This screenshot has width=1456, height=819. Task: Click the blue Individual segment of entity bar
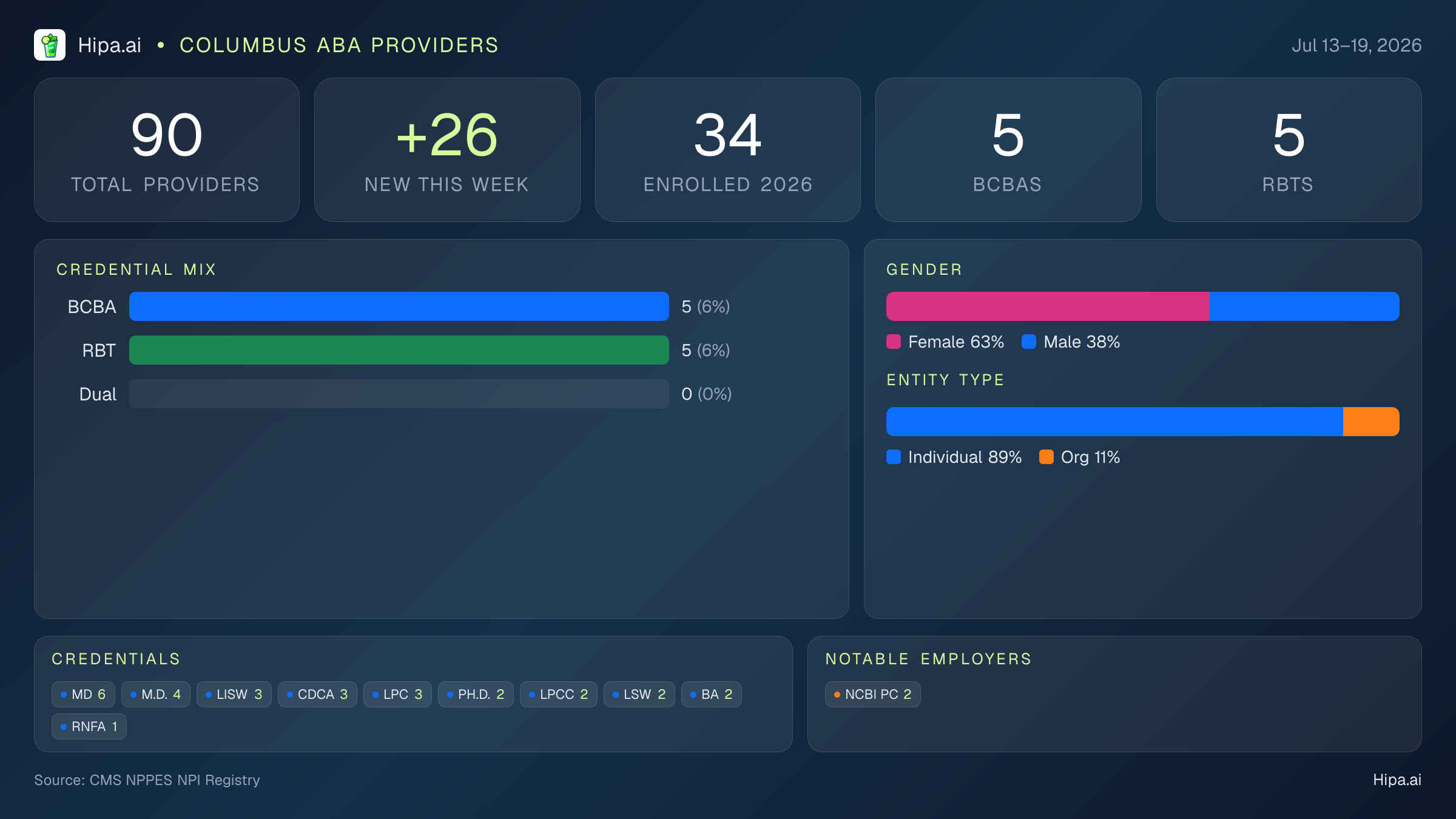click(1114, 422)
